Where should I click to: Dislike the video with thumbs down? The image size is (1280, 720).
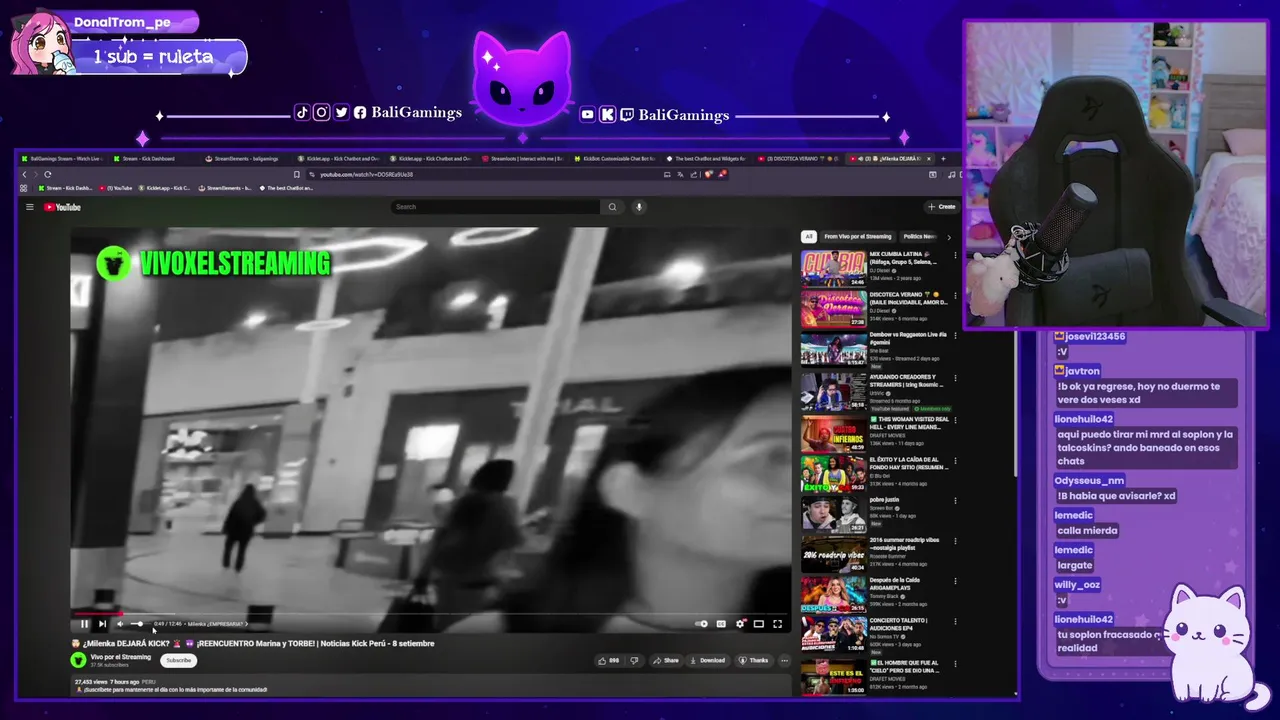tap(634, 660)
